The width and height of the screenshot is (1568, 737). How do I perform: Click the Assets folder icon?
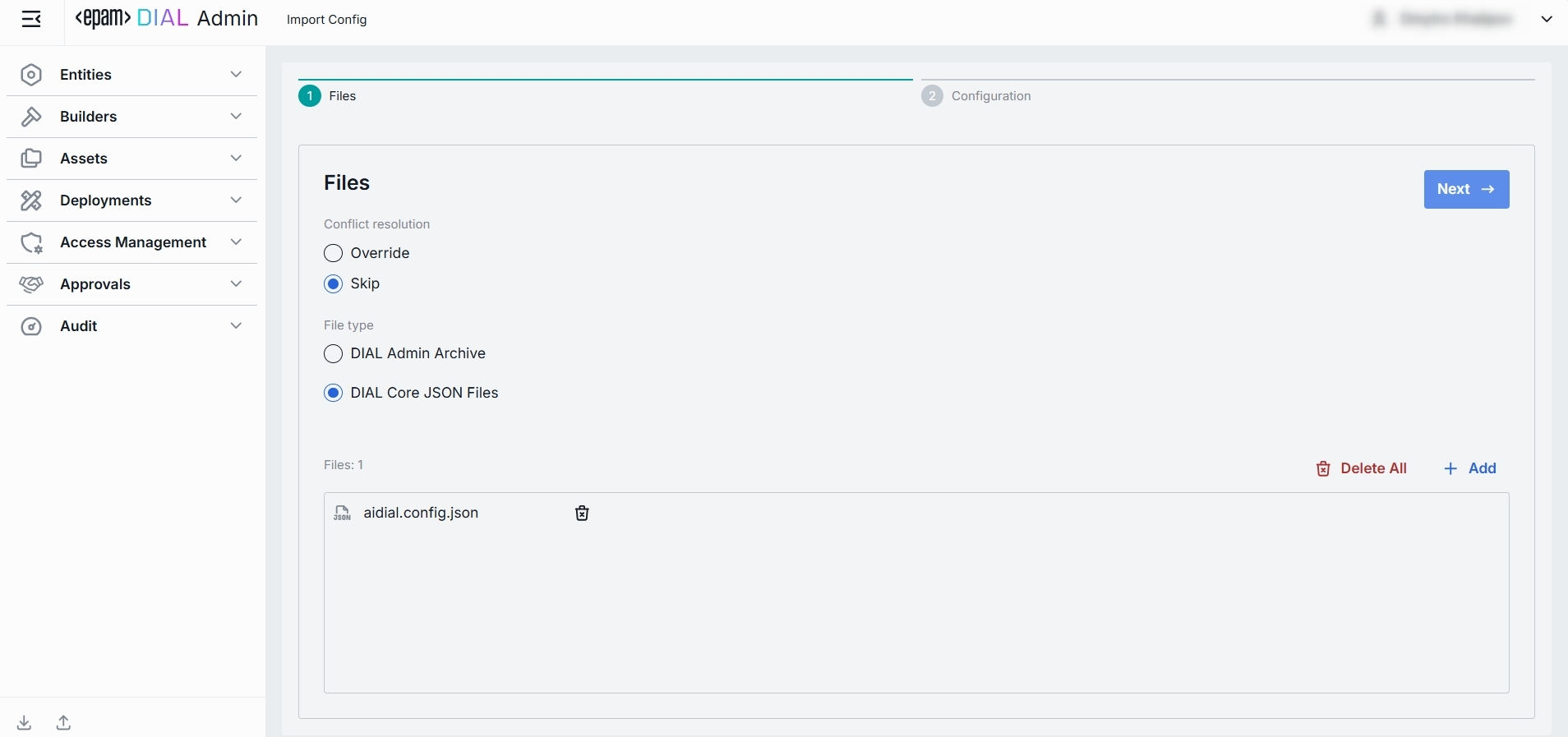31,159
